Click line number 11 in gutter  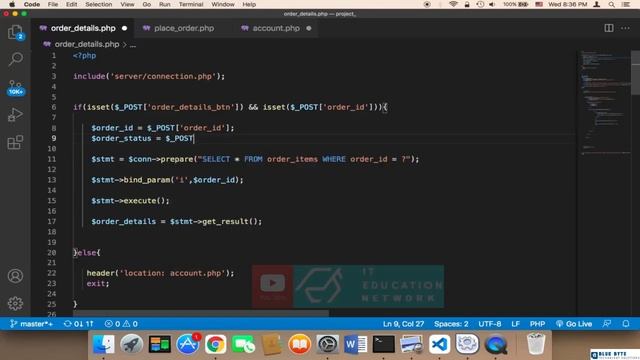click(51, 159)
